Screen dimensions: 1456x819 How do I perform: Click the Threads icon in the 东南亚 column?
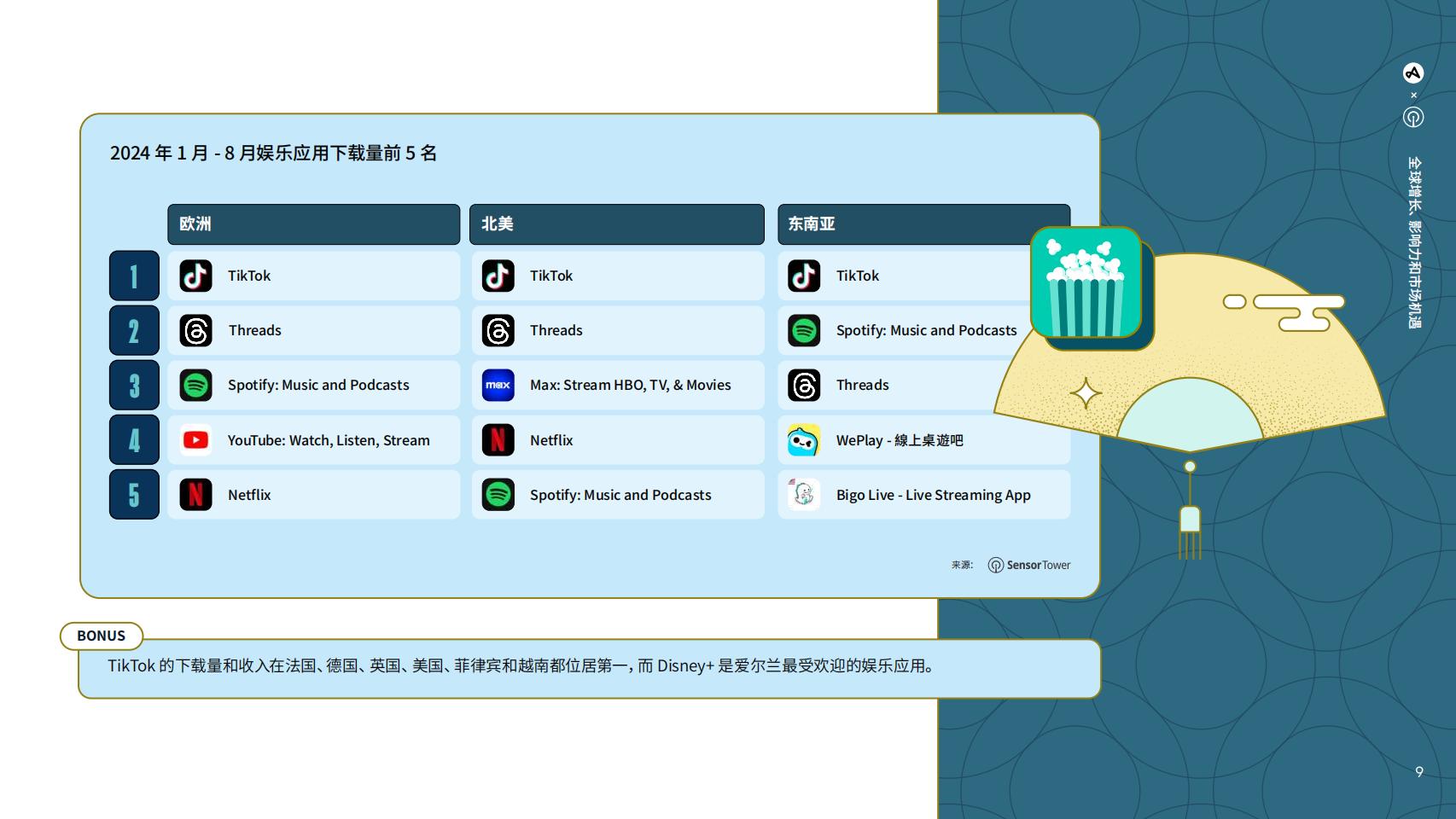click(804, 385)
